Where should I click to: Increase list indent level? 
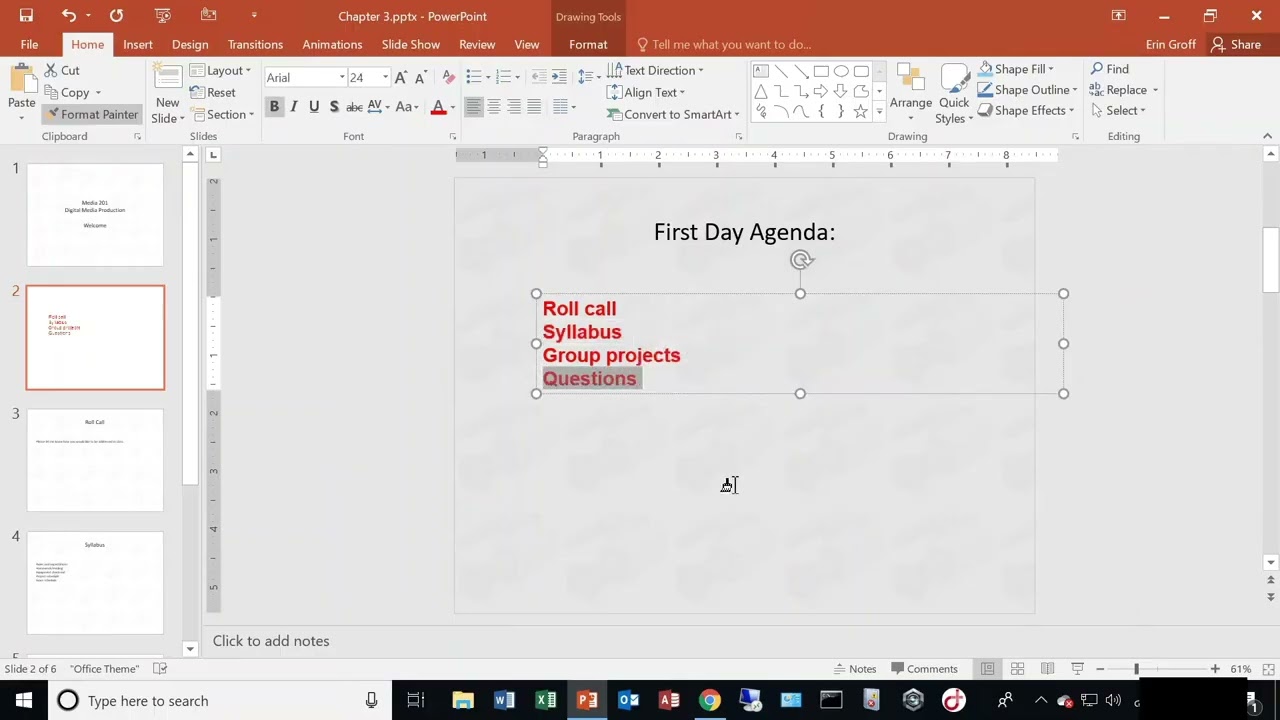click(x=558, y=78)
